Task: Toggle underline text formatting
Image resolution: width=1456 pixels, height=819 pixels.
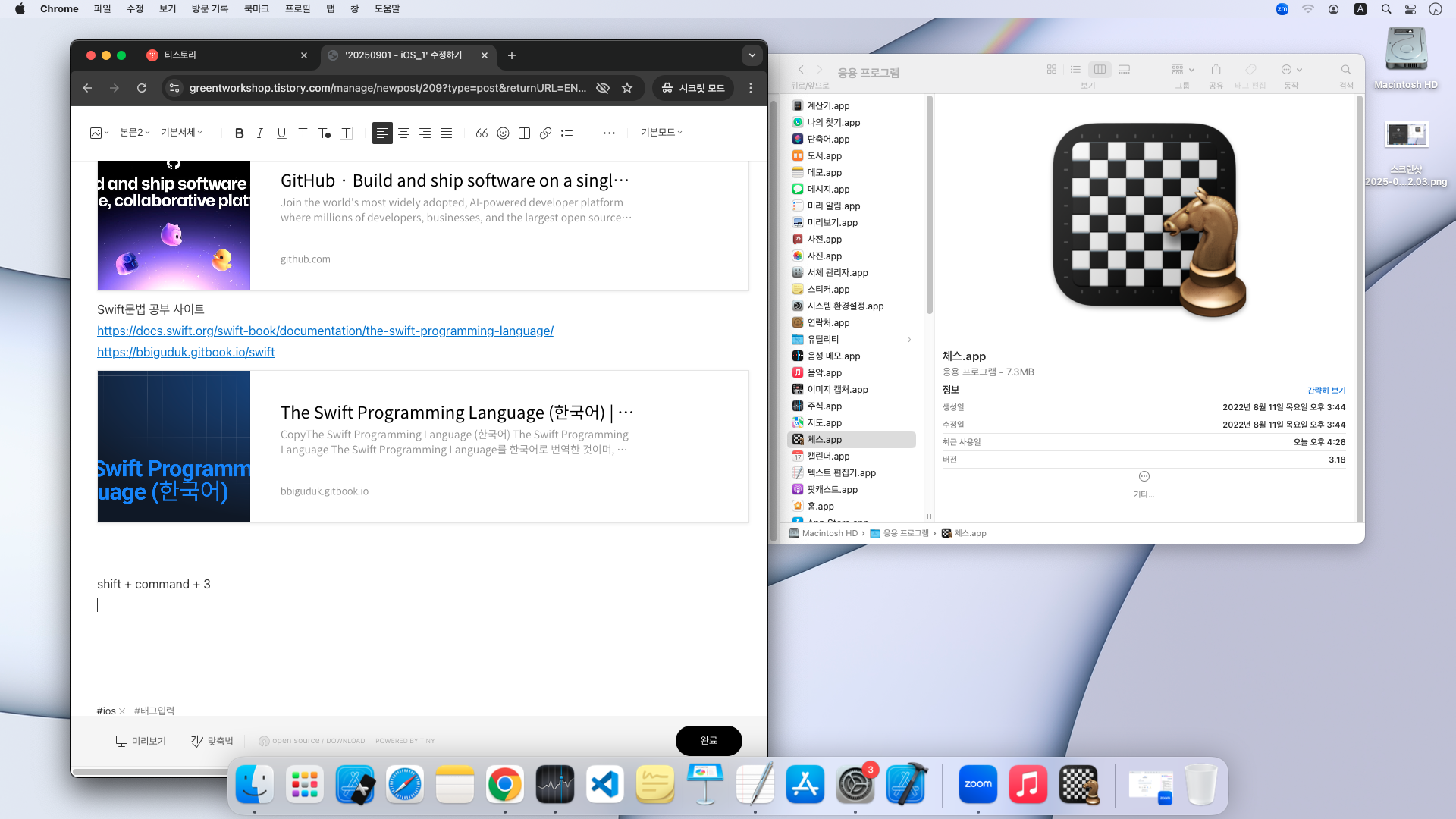Action: [x=281, y=133]
